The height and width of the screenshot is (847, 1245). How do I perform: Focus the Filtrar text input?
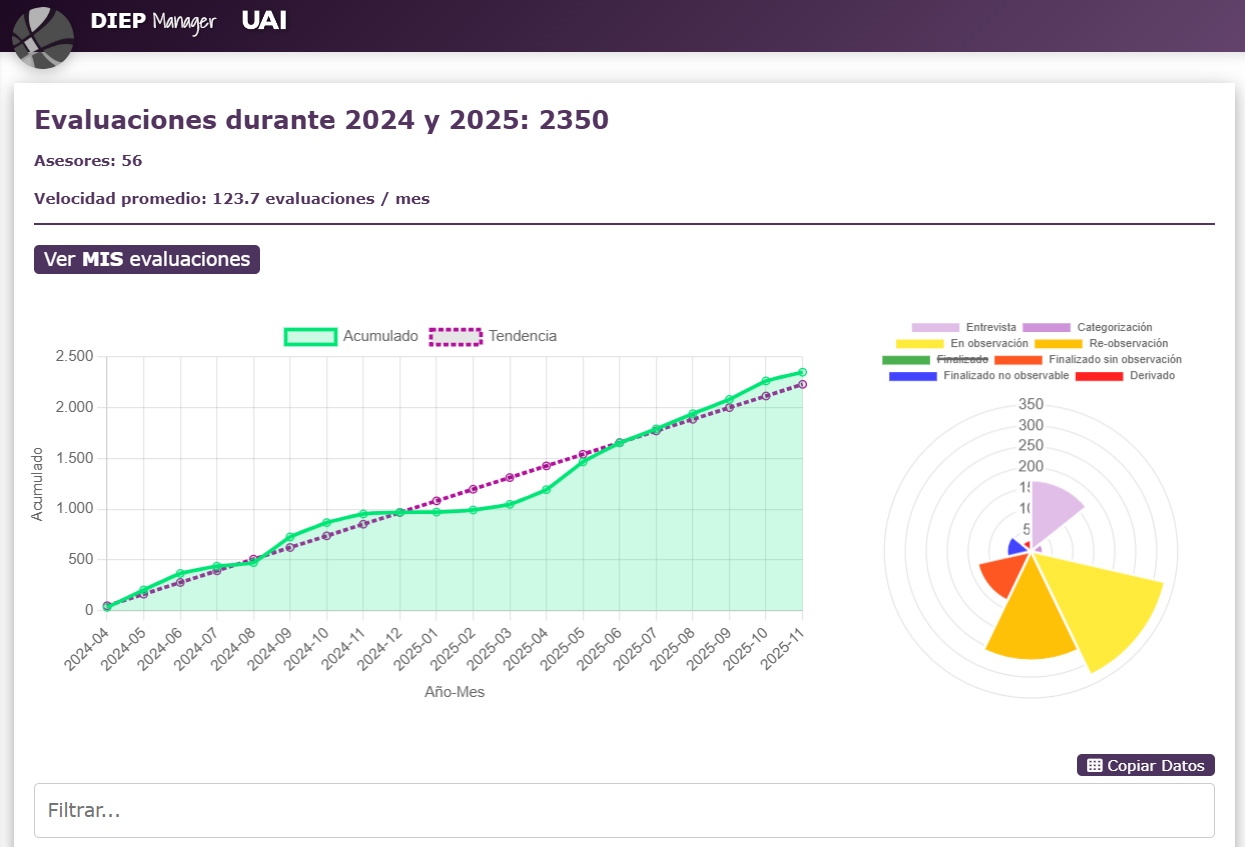[624, 810]
